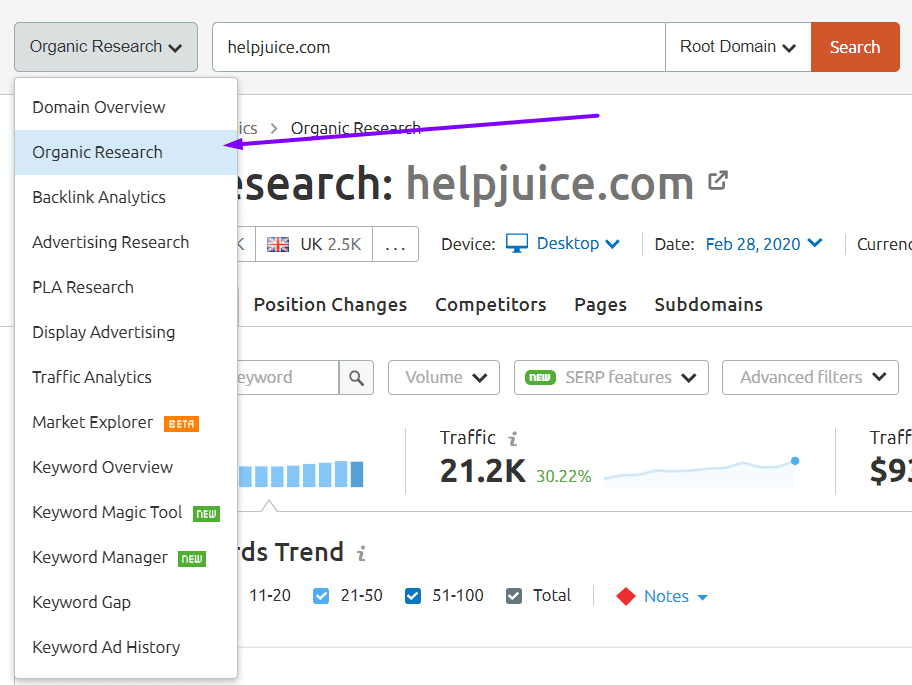Click the NEW badge on Keyword Magic Tool

206,514
